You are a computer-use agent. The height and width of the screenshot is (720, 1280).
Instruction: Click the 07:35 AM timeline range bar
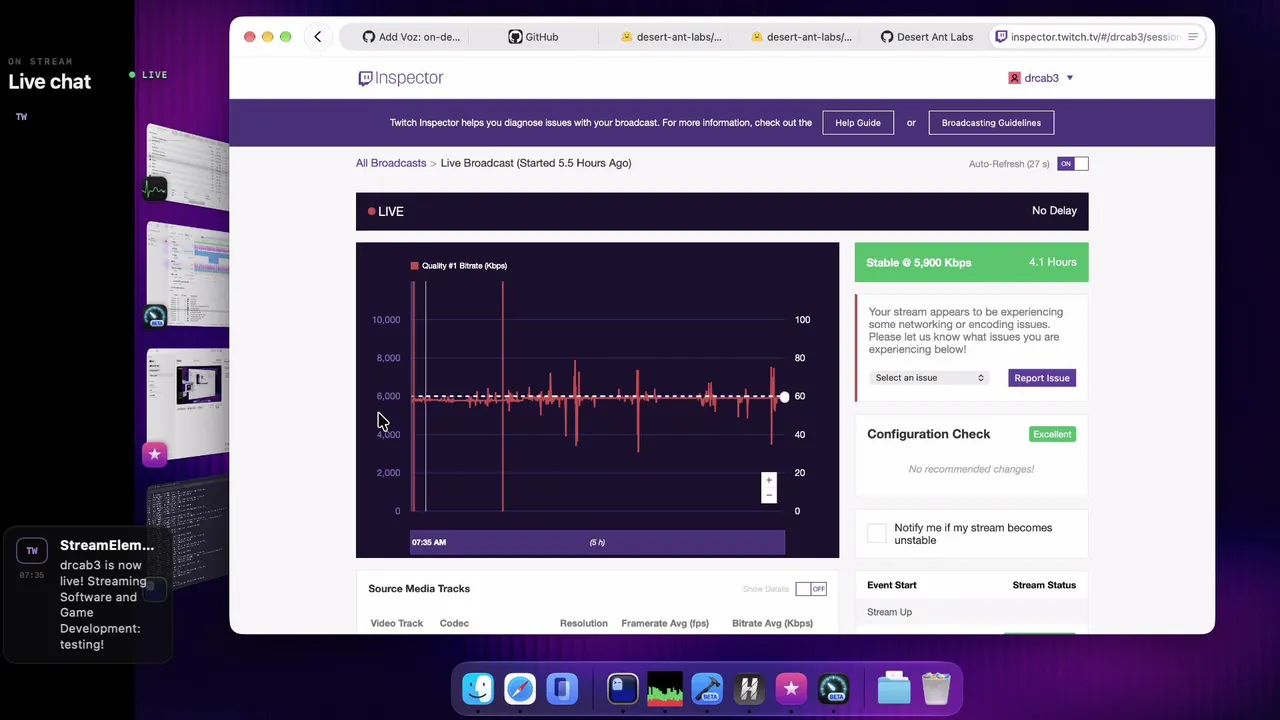(x=598, y=542)
